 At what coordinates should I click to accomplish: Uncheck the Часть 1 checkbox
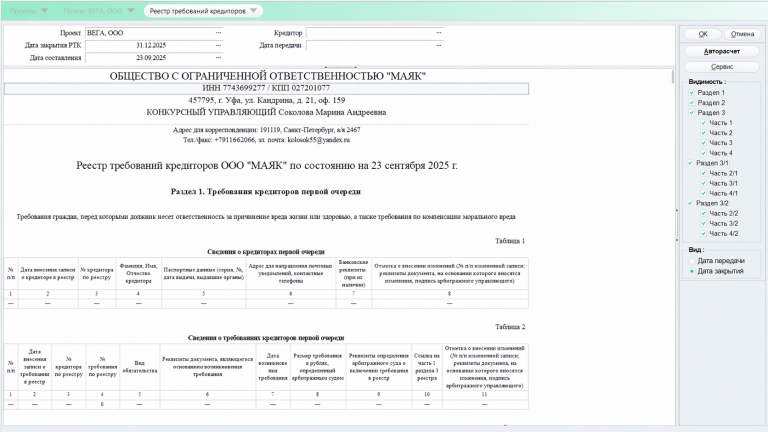coord(703,123)
